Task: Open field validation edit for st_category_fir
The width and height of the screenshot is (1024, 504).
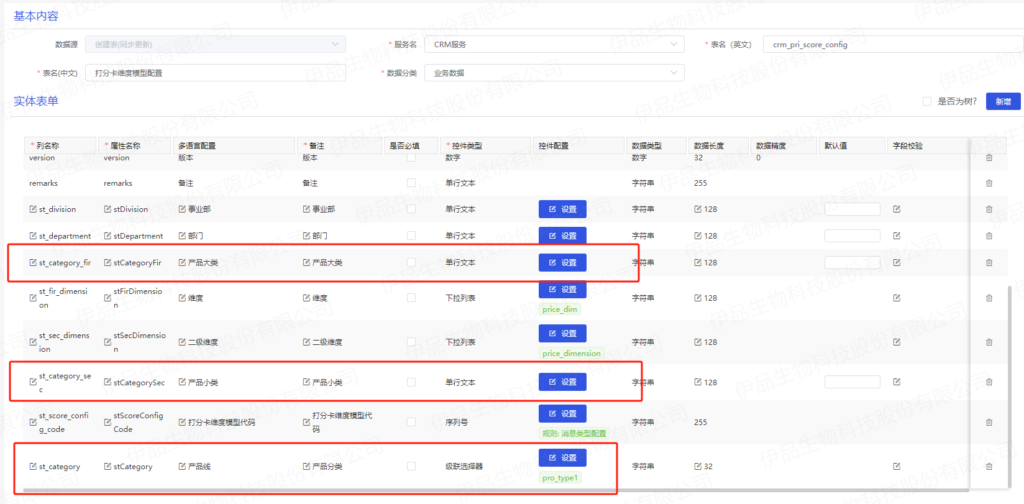Action: tap(897, 262)
